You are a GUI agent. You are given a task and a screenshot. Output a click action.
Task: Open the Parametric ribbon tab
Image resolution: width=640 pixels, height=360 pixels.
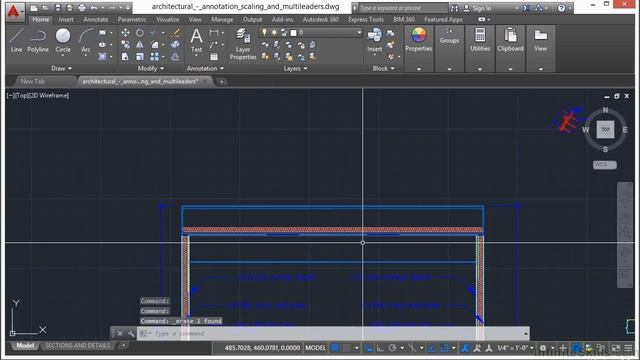pyautogui.click(x=132, y=19)
